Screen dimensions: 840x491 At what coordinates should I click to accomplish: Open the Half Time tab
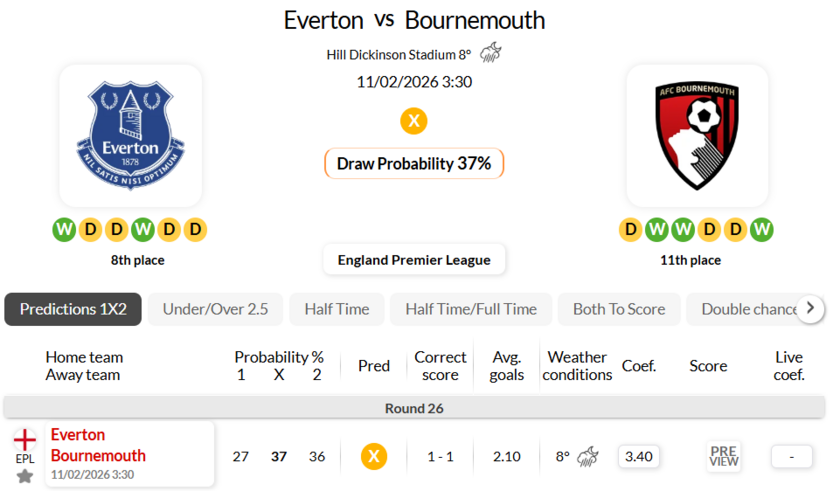336,309
